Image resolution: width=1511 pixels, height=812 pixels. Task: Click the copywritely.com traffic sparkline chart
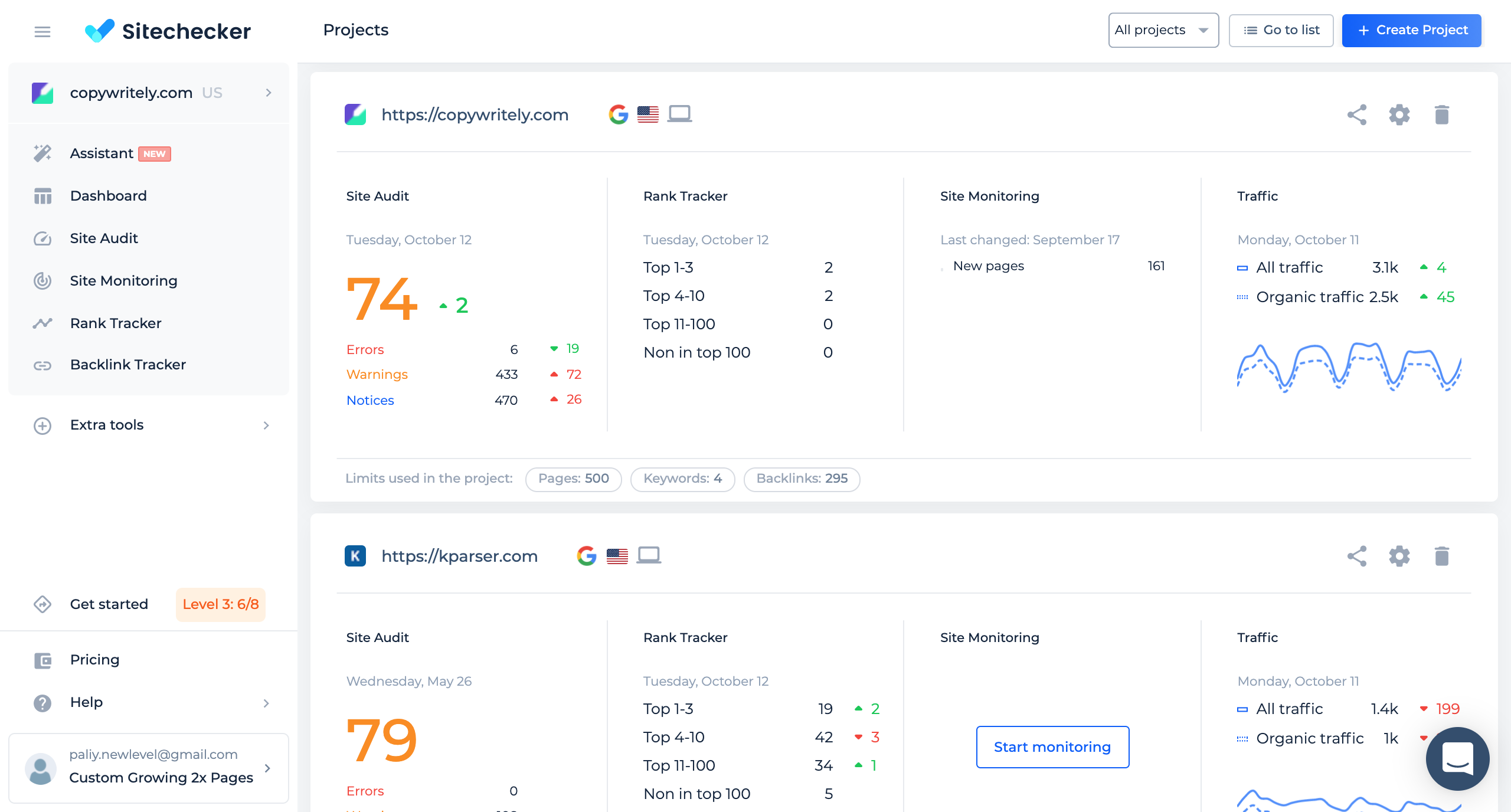[x=1349, y=367]
